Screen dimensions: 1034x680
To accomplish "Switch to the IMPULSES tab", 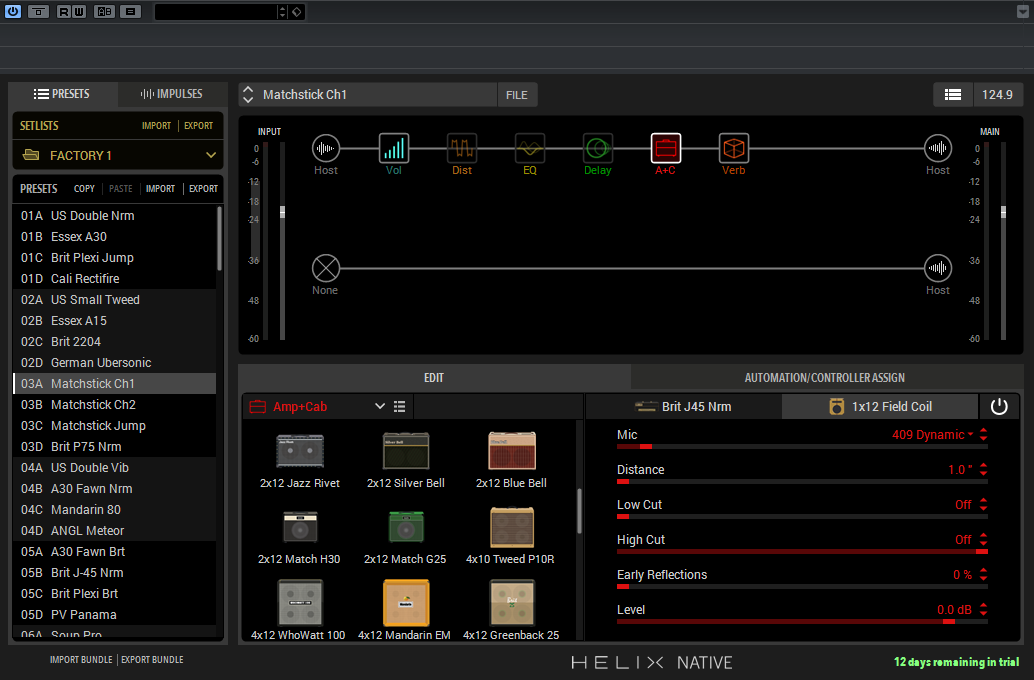I will pos(171,94).
